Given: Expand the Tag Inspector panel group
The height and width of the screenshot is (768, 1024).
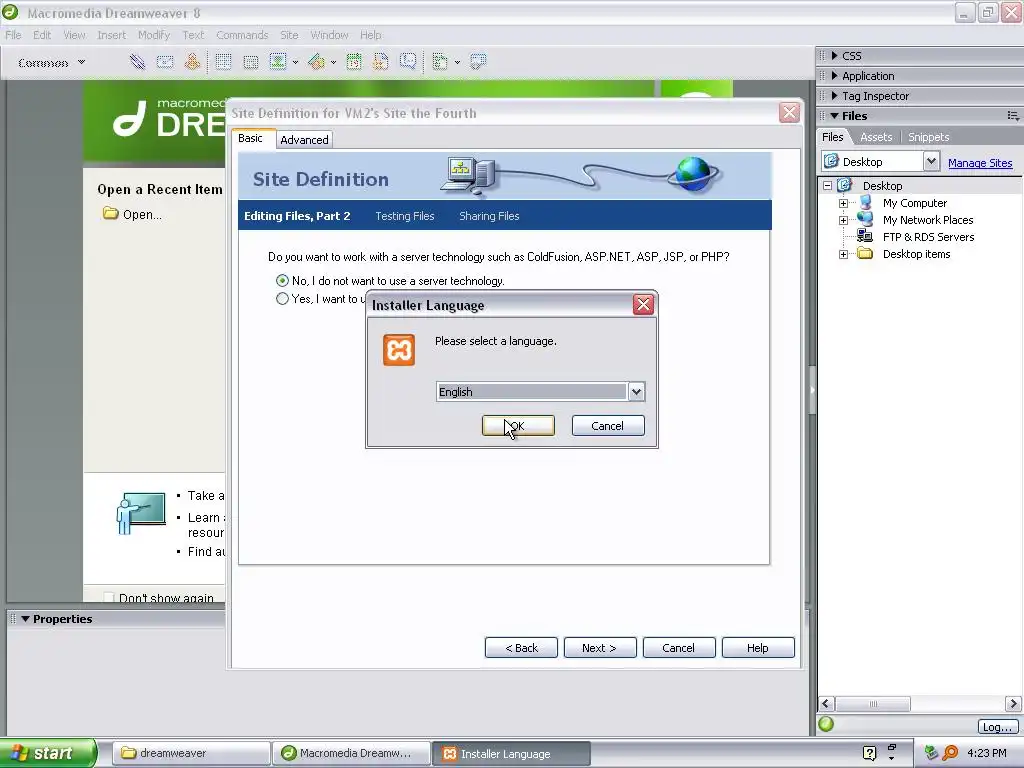Looking at the screenshot, I should click(x=835, y=96).
